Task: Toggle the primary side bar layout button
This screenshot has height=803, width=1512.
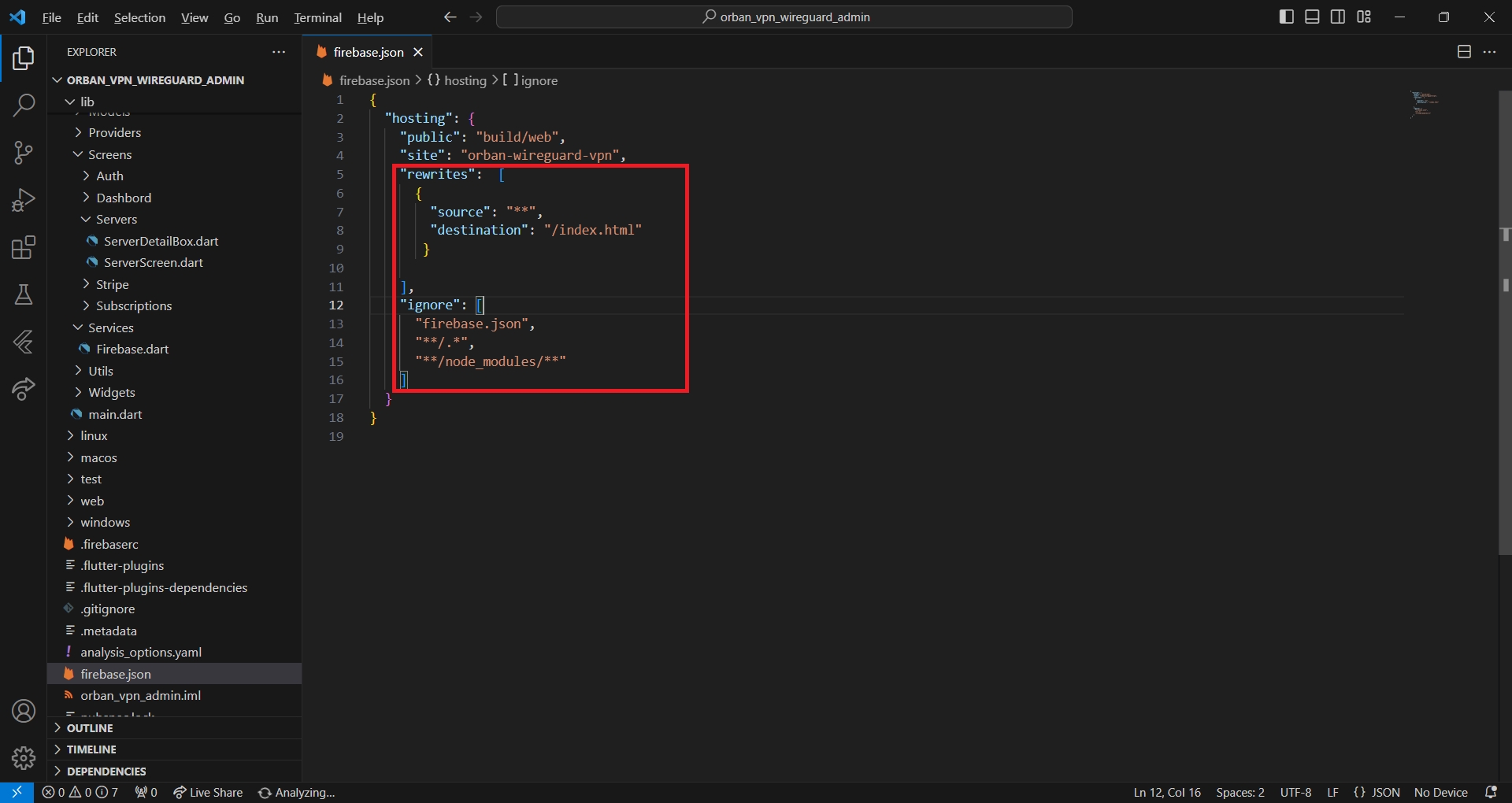Action: 1287,17
